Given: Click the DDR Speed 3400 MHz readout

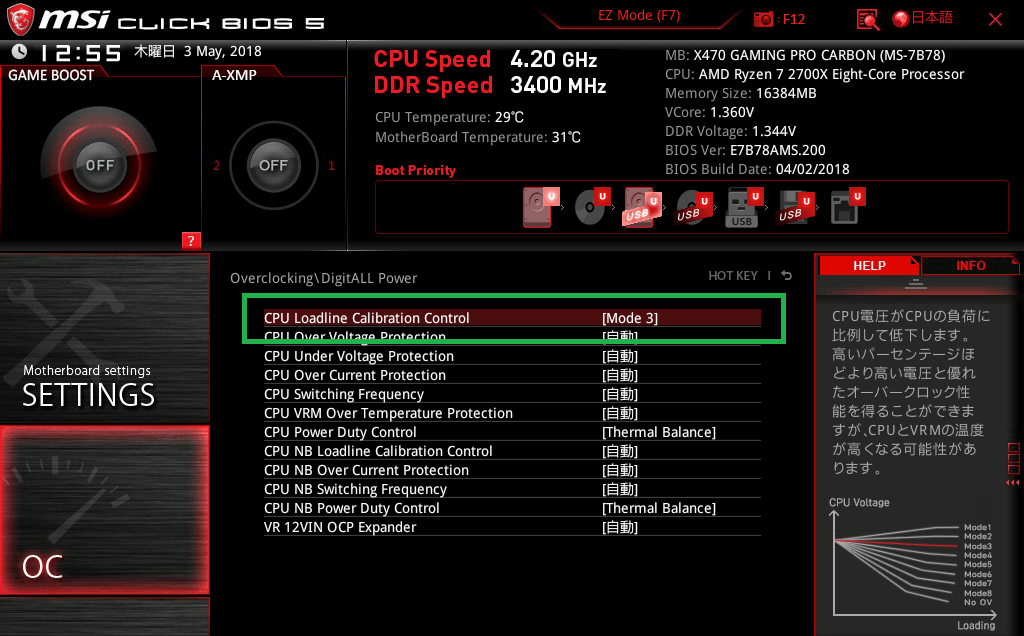Looking at the screenshot, I should [x=490, y=86].
